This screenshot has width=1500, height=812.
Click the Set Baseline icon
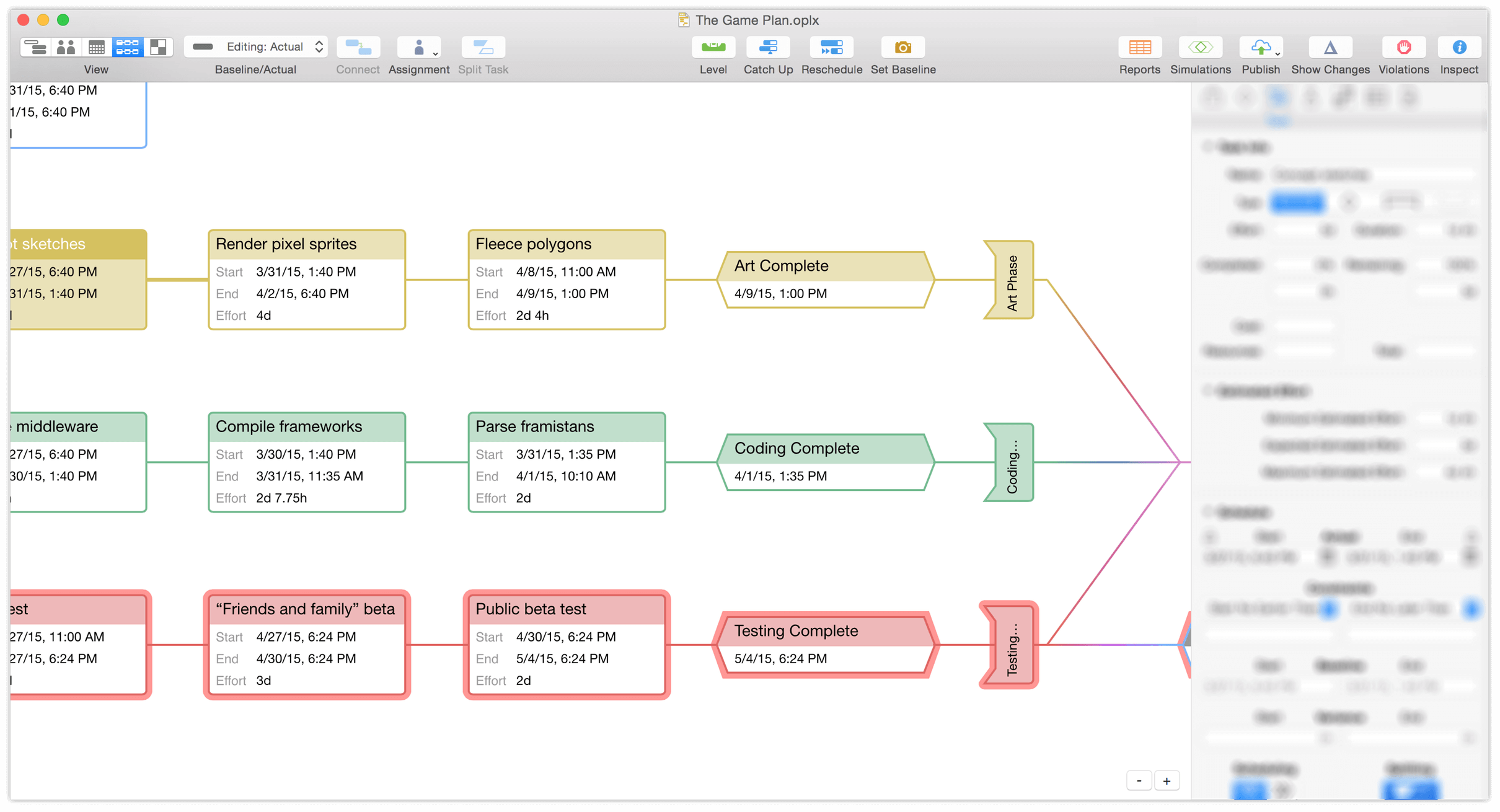coord(901,48)
